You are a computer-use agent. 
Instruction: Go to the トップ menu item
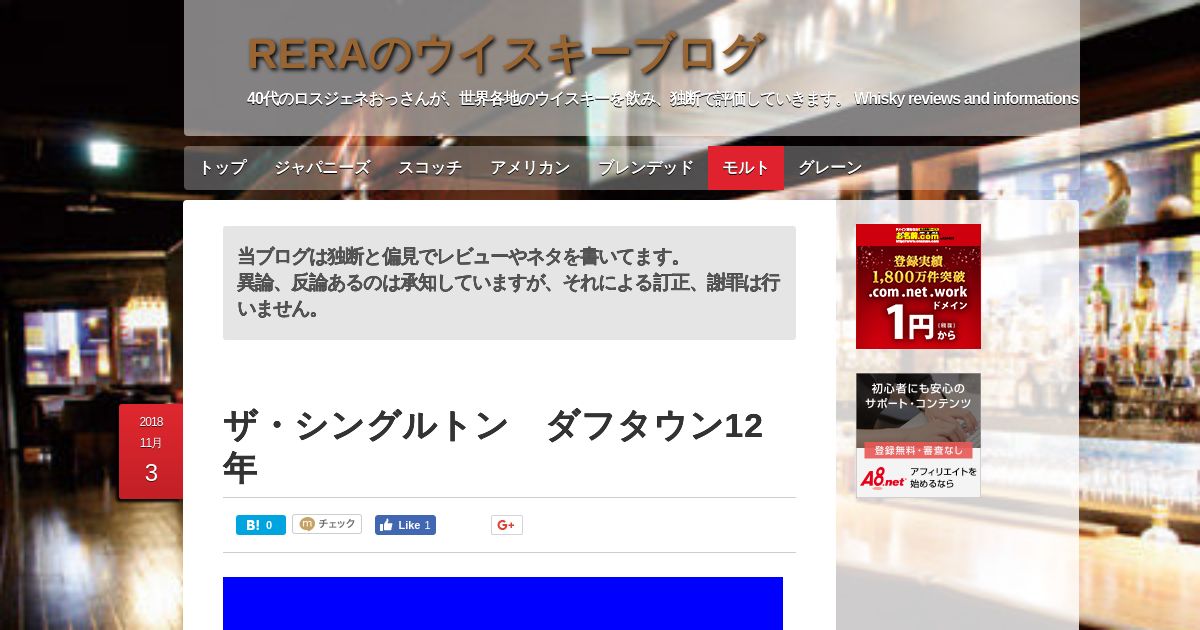222,168
